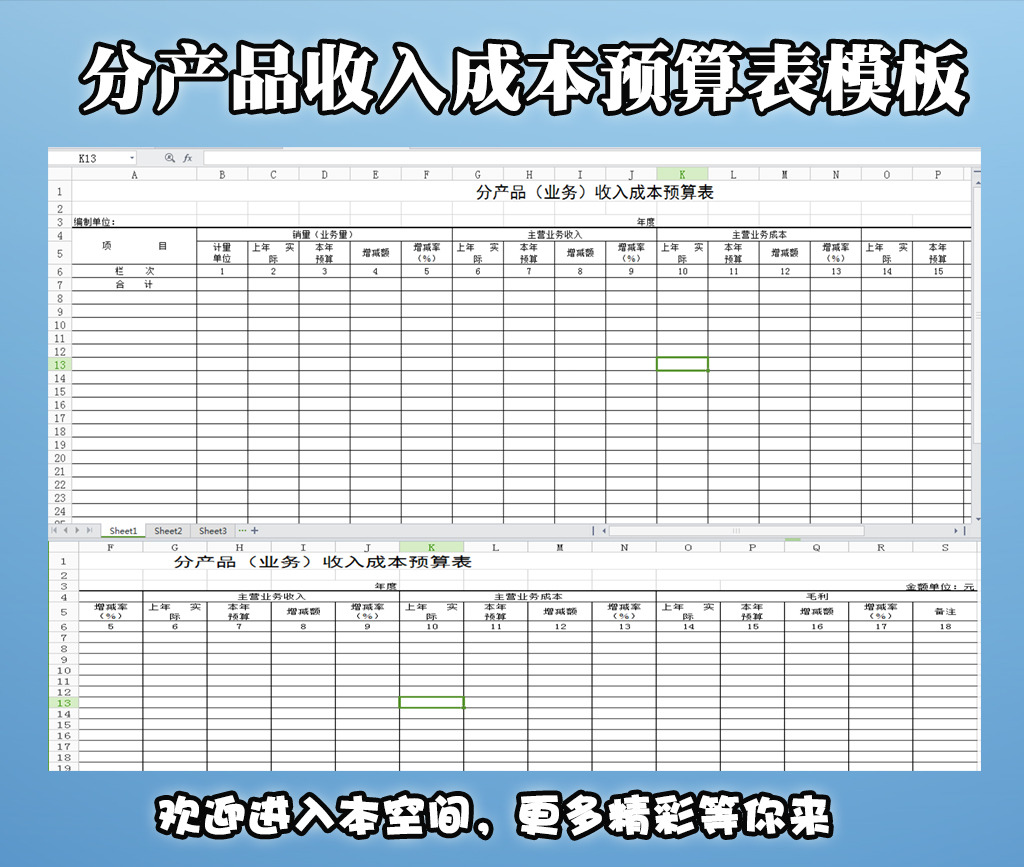Image resolution: width=1024 pixels, height=867 pixels.
Task: Switch to the Sheet2 tab
Action: (x=167, y=531)
